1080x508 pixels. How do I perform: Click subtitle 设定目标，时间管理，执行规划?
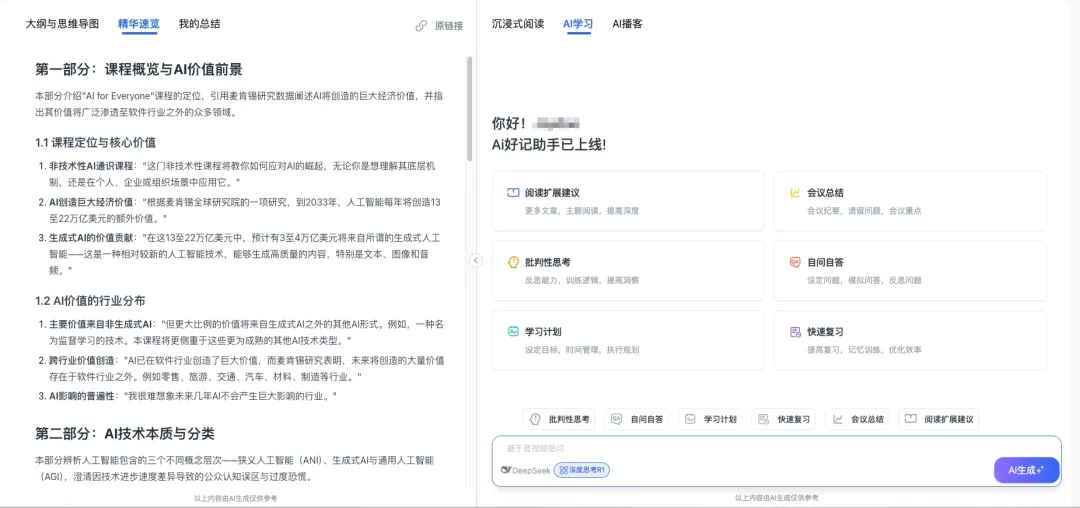click(x=582, y=350)
